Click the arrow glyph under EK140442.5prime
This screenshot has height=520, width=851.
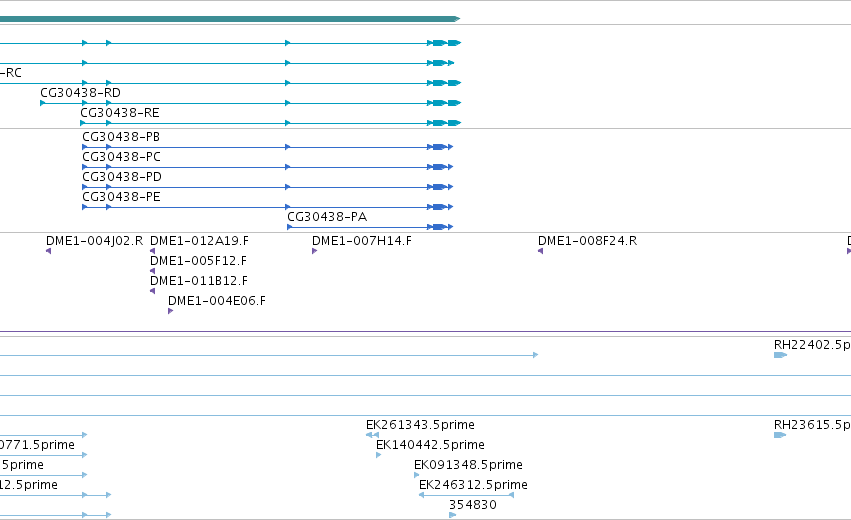(x=378, y=455)
